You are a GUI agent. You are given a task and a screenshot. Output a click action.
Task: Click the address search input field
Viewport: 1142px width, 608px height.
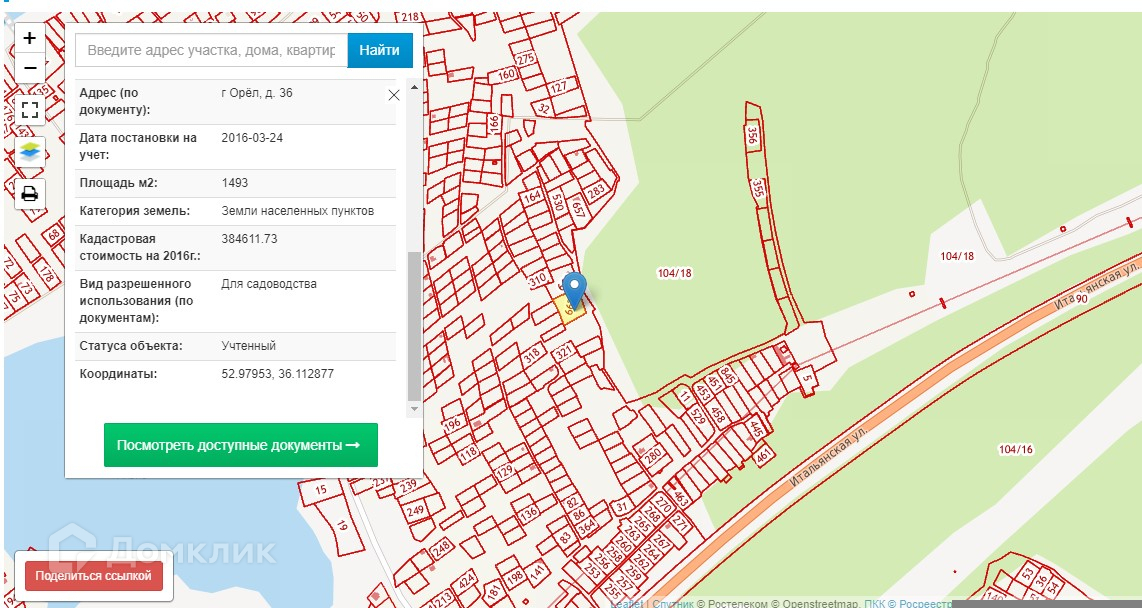(x=211, y=50)
